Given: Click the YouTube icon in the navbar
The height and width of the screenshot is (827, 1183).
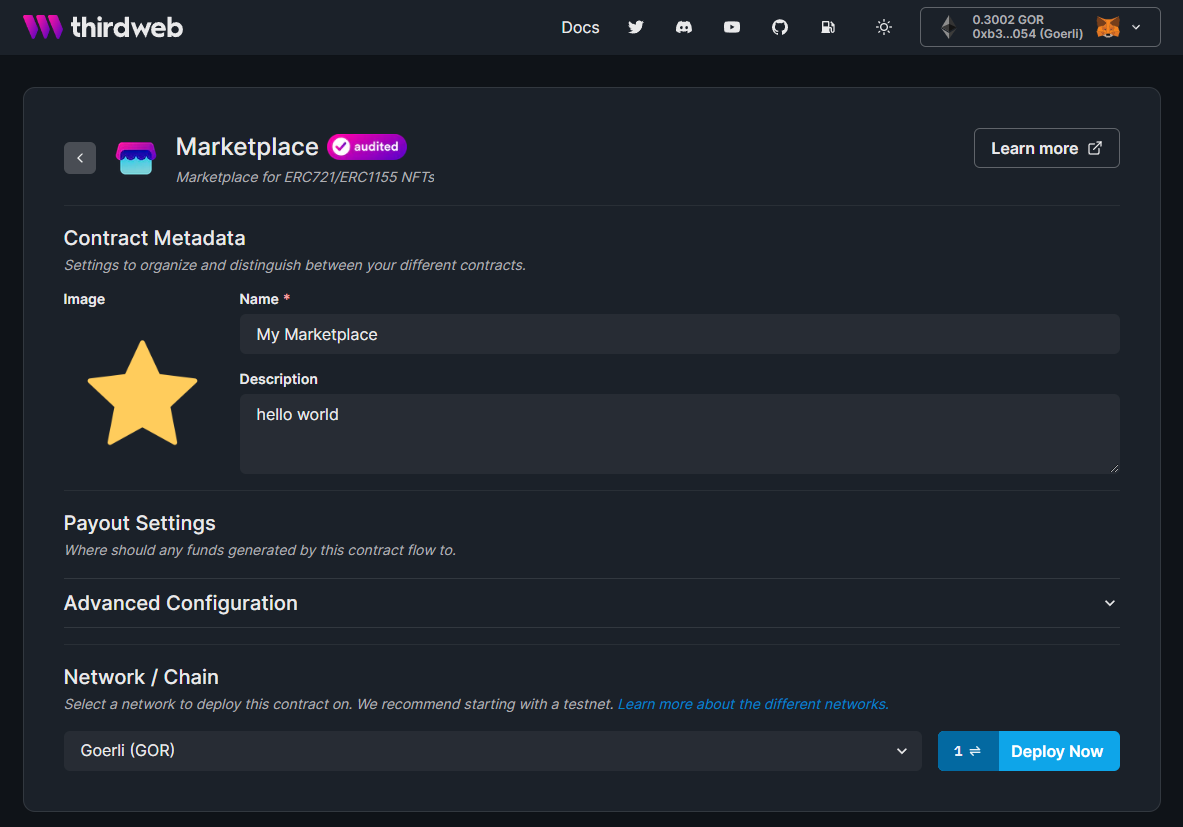Looking at the screenshot, I should point(732,27).
